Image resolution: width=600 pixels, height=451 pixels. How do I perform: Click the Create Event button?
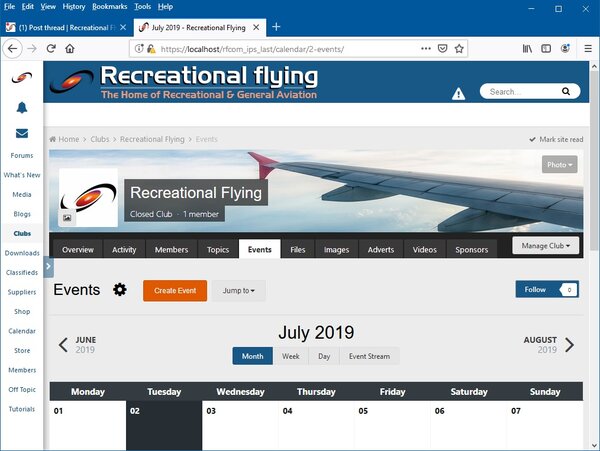tap(175, 290)
